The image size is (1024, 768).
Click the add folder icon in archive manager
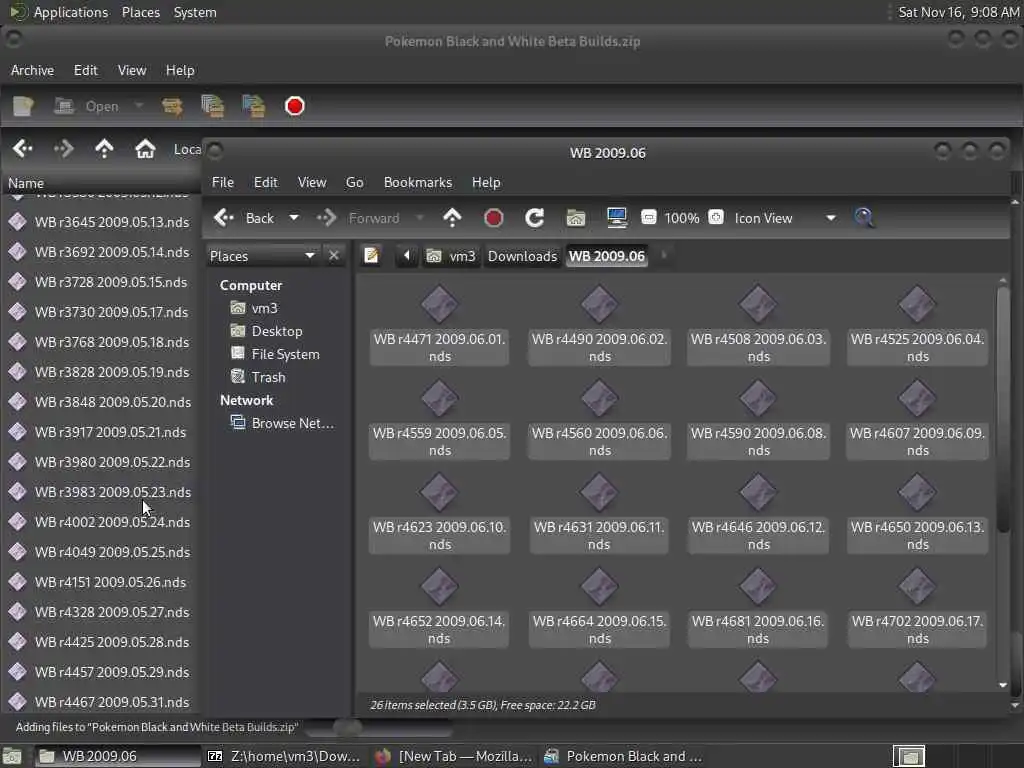[x=253, y=106]
